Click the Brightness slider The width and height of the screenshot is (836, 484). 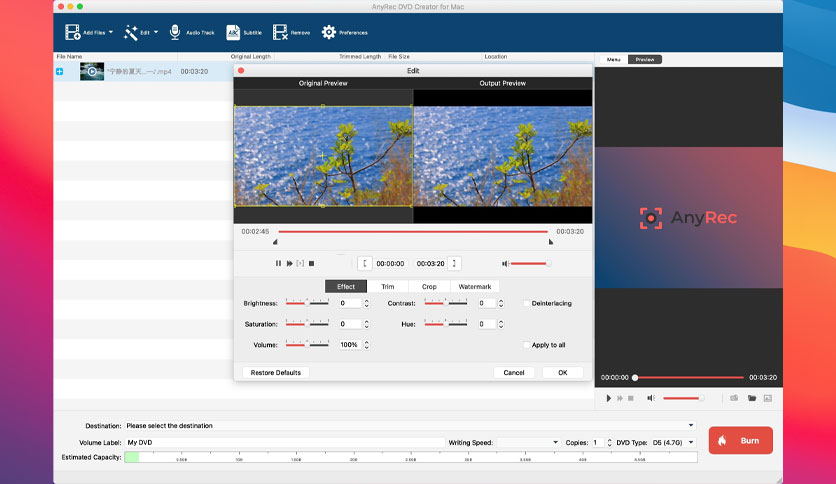(x=307, y=303)
